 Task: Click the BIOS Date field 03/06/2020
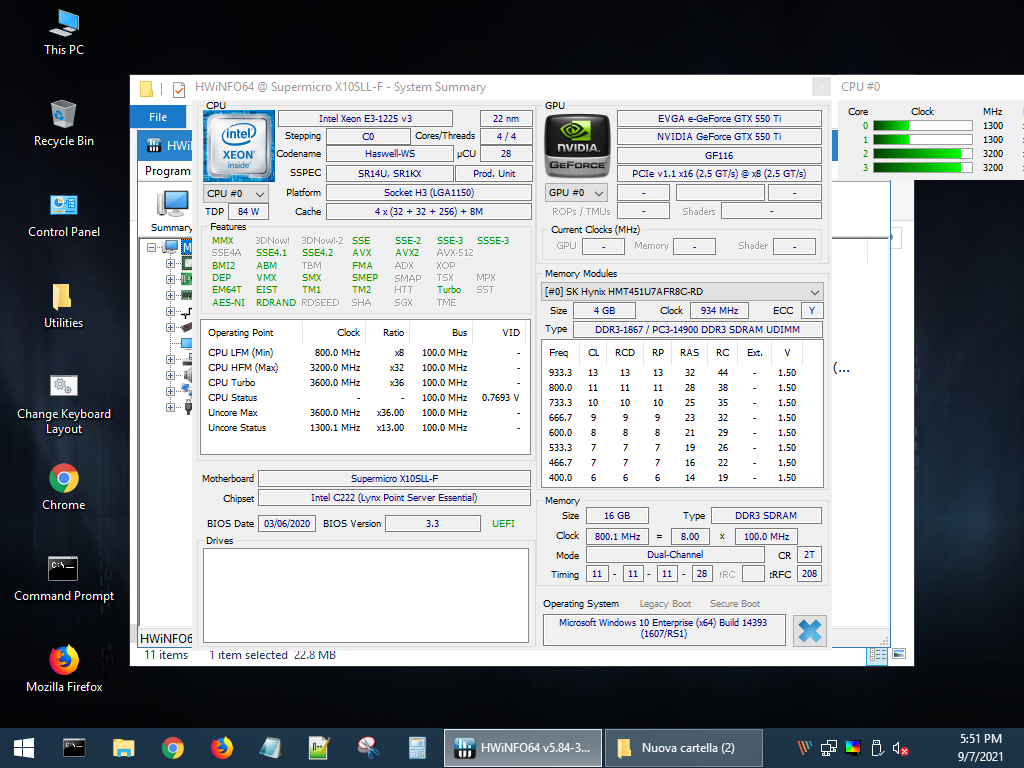coord(287,524)
